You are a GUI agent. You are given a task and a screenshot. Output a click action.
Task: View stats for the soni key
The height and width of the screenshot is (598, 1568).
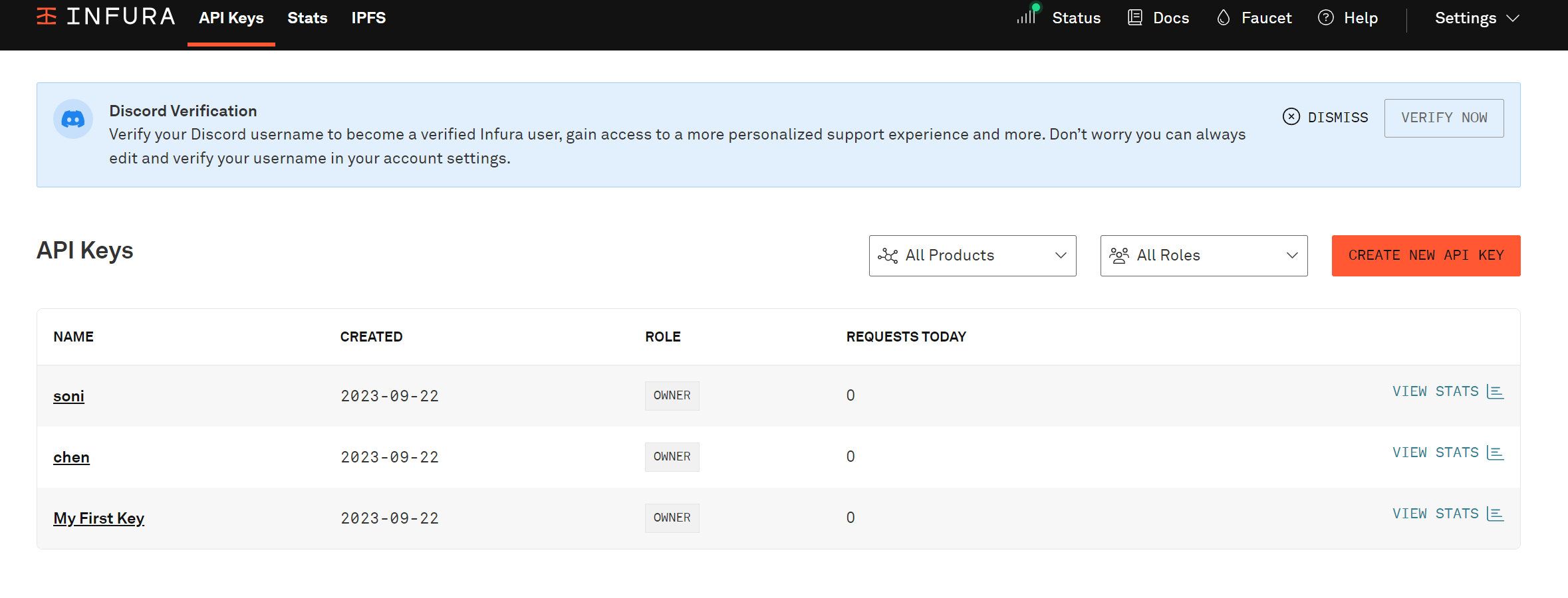pyautogui.click(x=1448, y=391)
